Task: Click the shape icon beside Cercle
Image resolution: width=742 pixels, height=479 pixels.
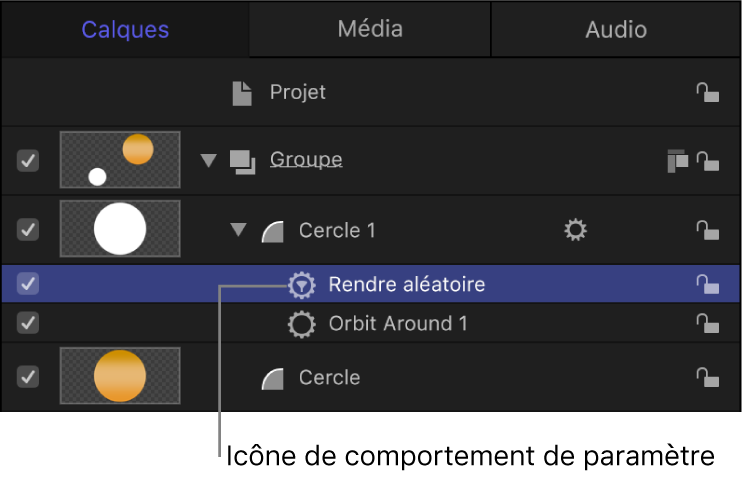Action: [274, 378]
